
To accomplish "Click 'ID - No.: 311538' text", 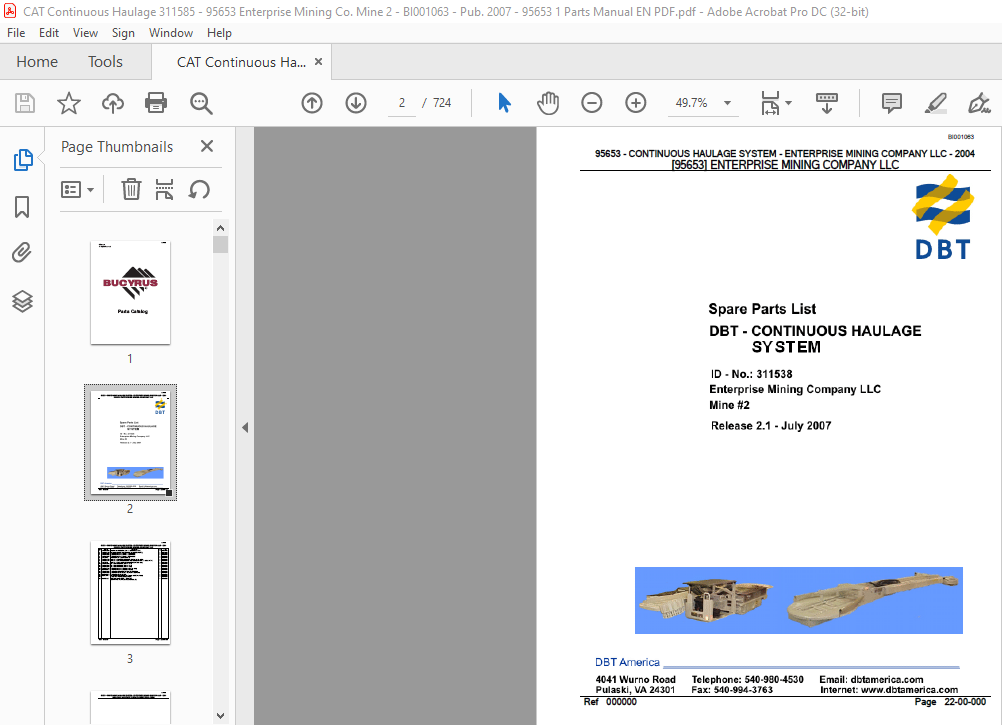I will point(752,374).
